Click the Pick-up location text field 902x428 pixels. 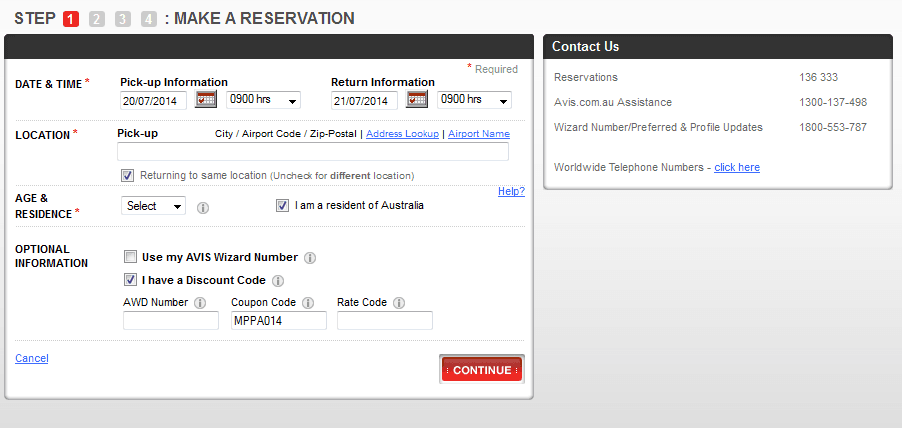coord(313,152)
